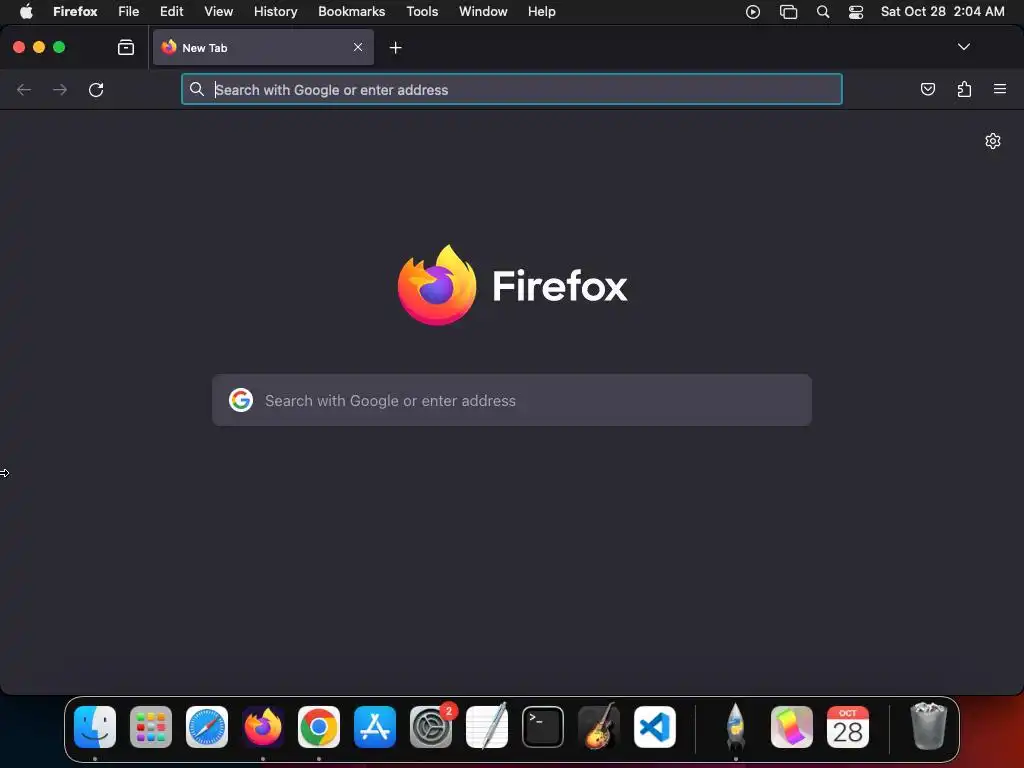1024x768 pixels.
Task: Open Python rocket launcher in the dock
Action: click(x=735, y=727)
